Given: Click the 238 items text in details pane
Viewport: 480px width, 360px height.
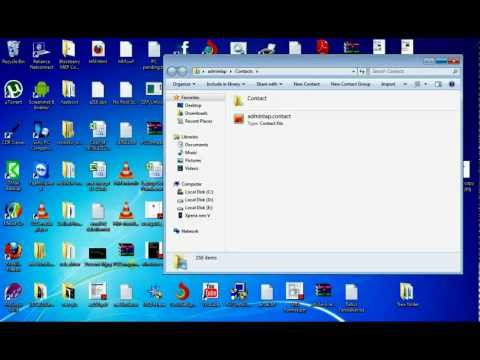Looking at the screenshot, I should (x=206, y=258).
